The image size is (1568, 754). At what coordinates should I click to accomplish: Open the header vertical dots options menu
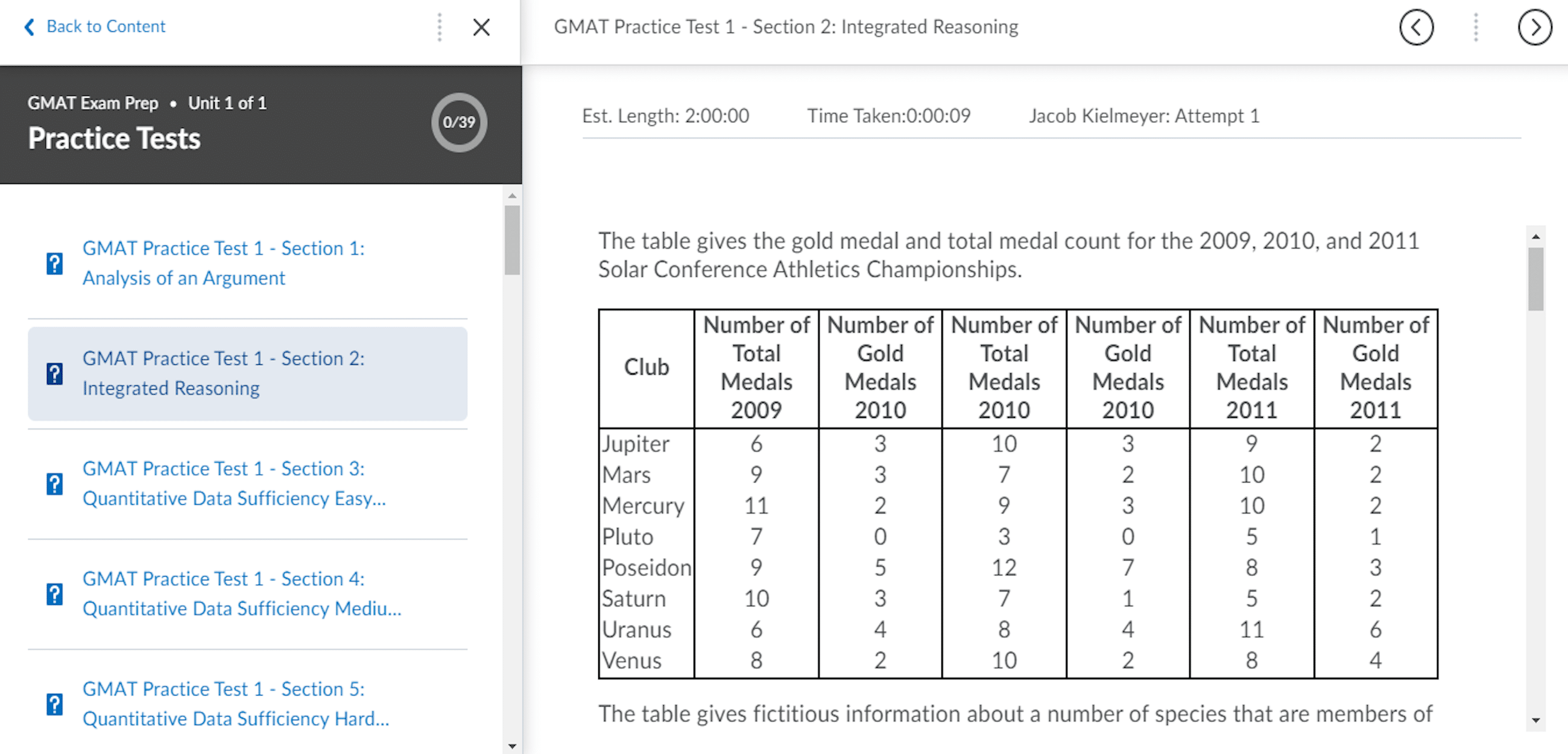tap(1476, 27)
